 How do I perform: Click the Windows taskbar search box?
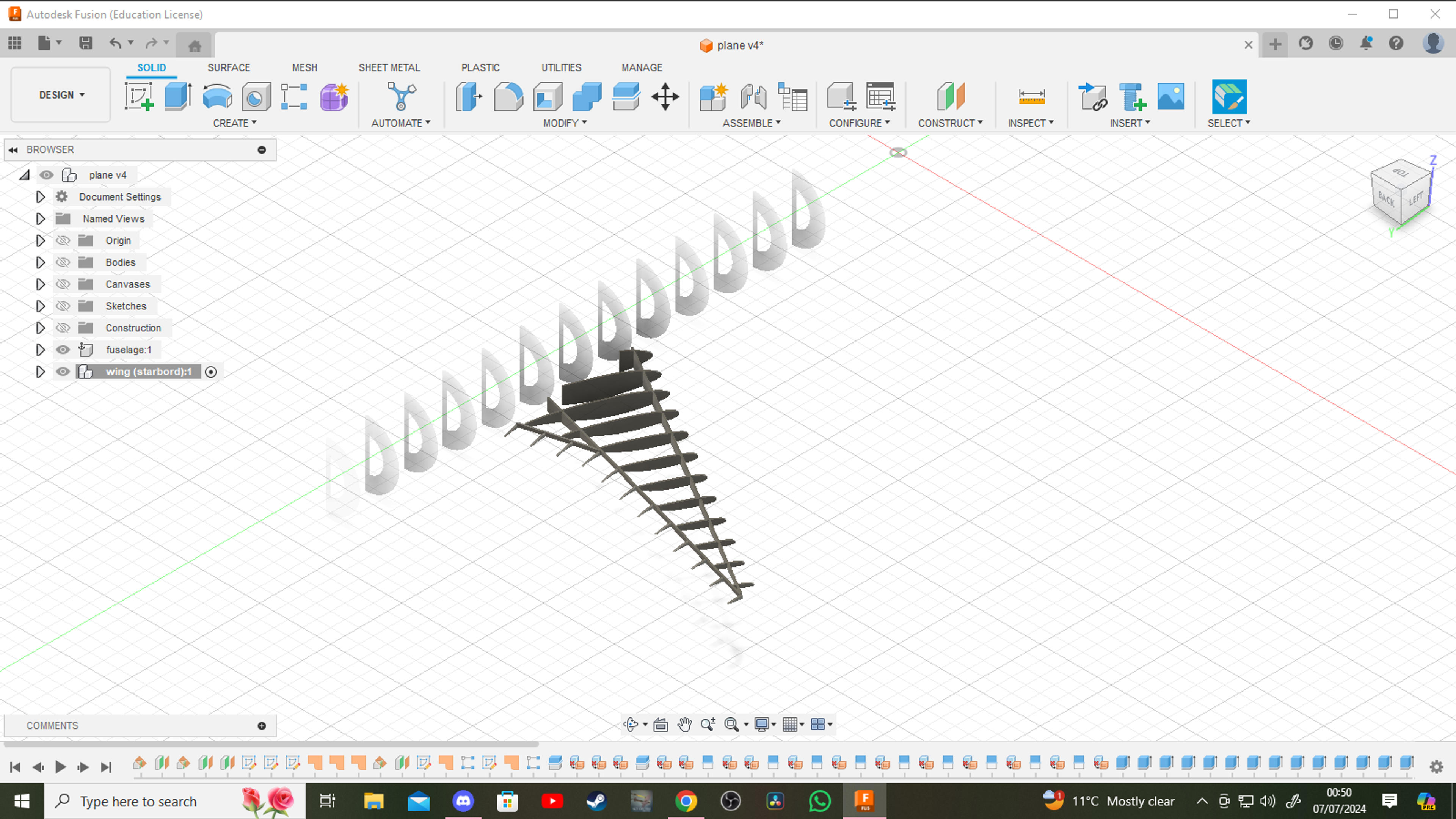coord(175,801)
